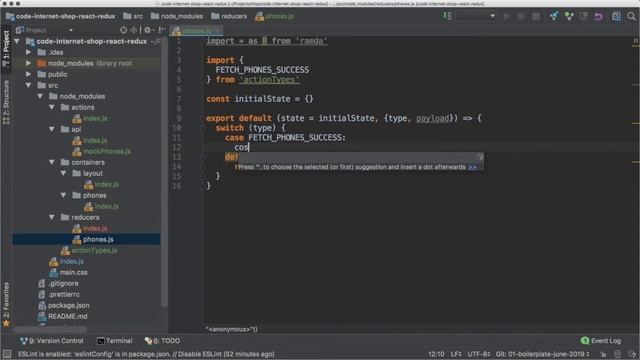Click the >> link in the completion hint

(472, 167)
